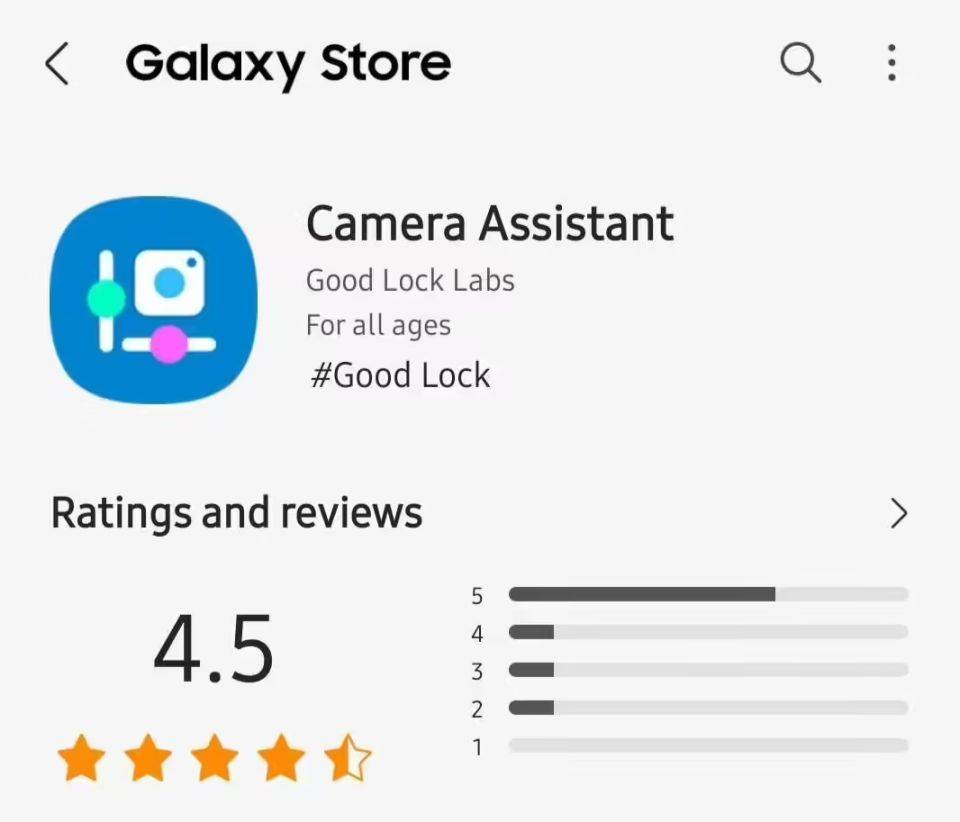This screenshot has height=822, width=960.
Task: Tap the #Good Lock hashtag
Action: tap(400, 375)
